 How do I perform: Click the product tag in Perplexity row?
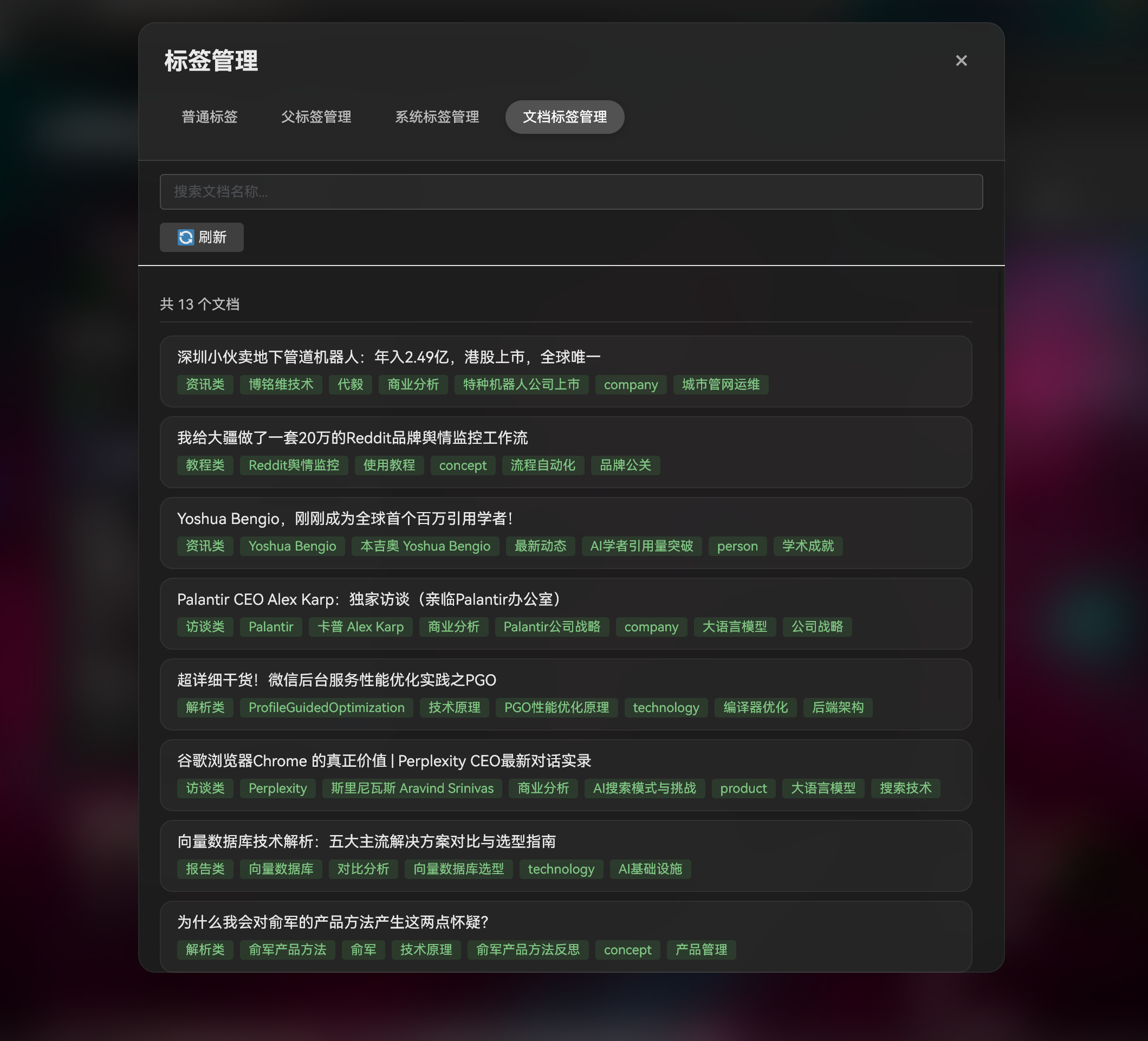click(743, 788)
